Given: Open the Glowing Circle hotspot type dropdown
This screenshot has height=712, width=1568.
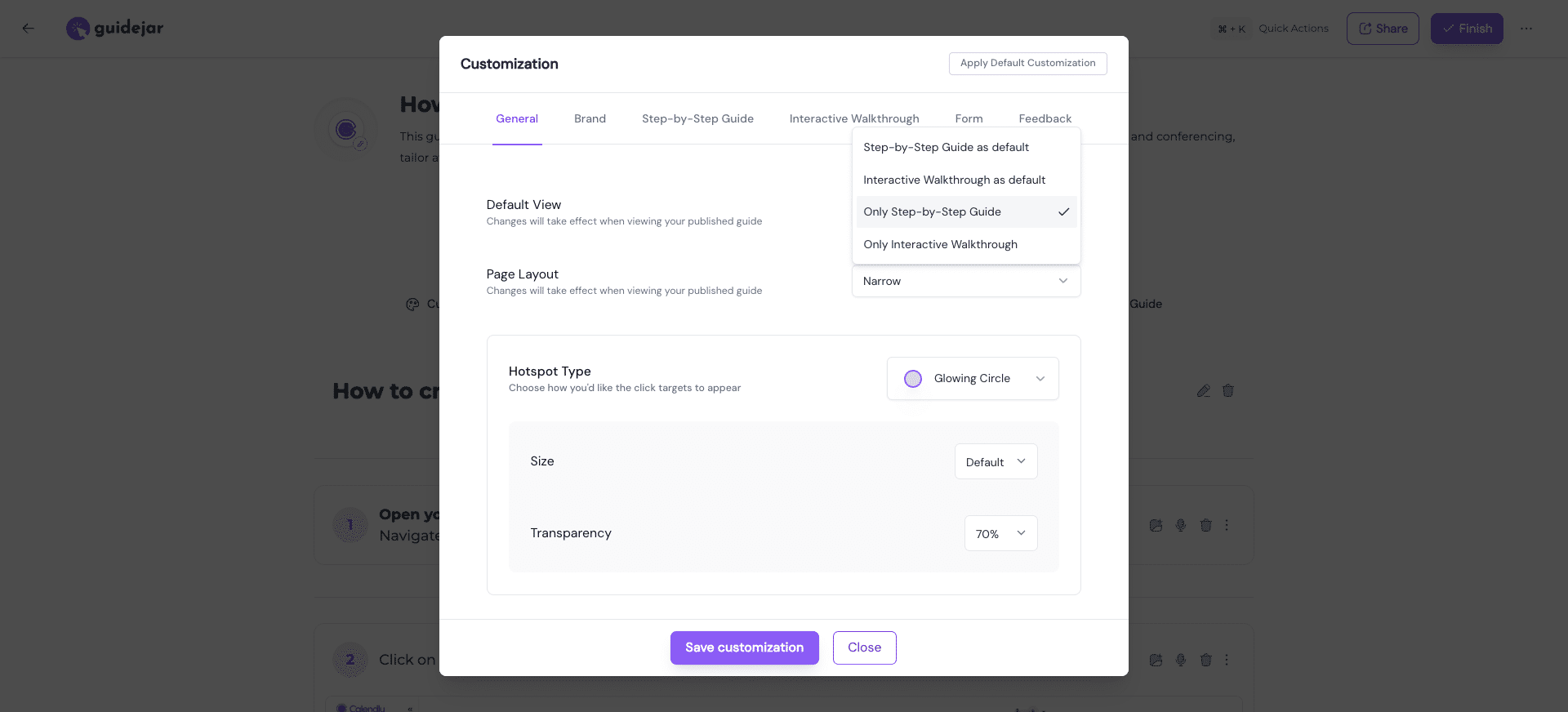Looking at the screenshot, I should pos(973,379).
